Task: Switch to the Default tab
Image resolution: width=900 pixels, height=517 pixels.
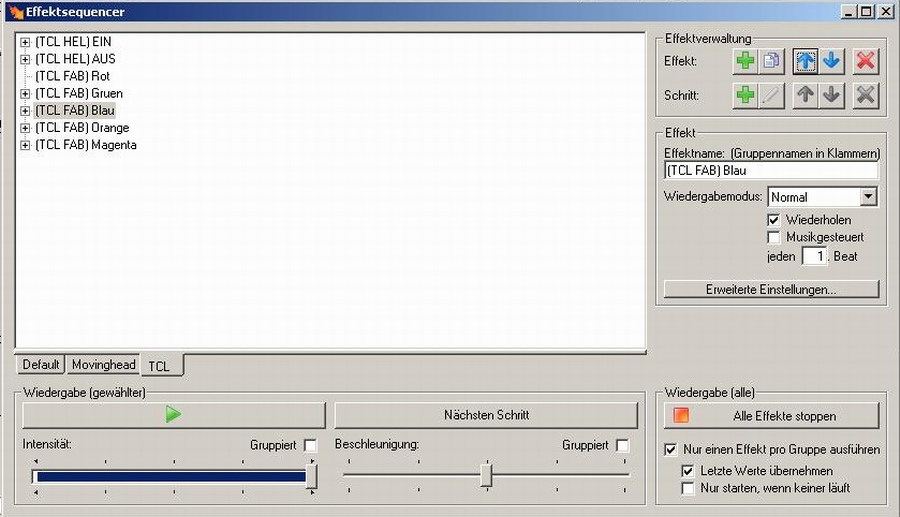Action: click(41, 365)
